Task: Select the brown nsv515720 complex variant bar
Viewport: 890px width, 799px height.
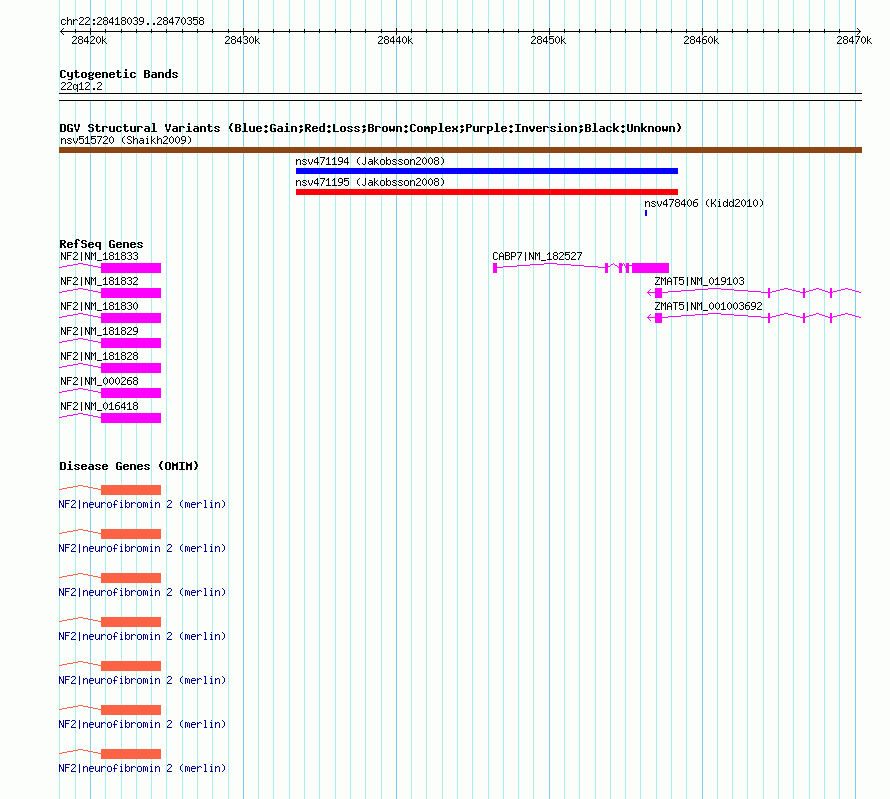Action: tap(460, 150)
